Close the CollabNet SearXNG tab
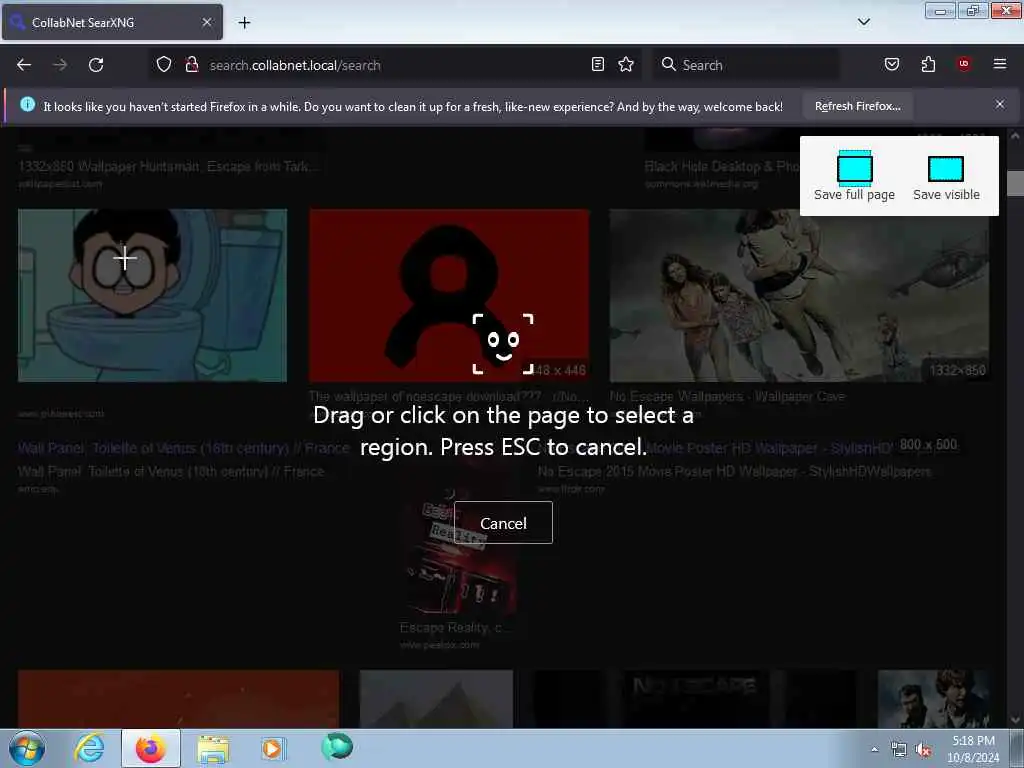The width and height of the screenshot is (1024, 768). pos(206,22)
